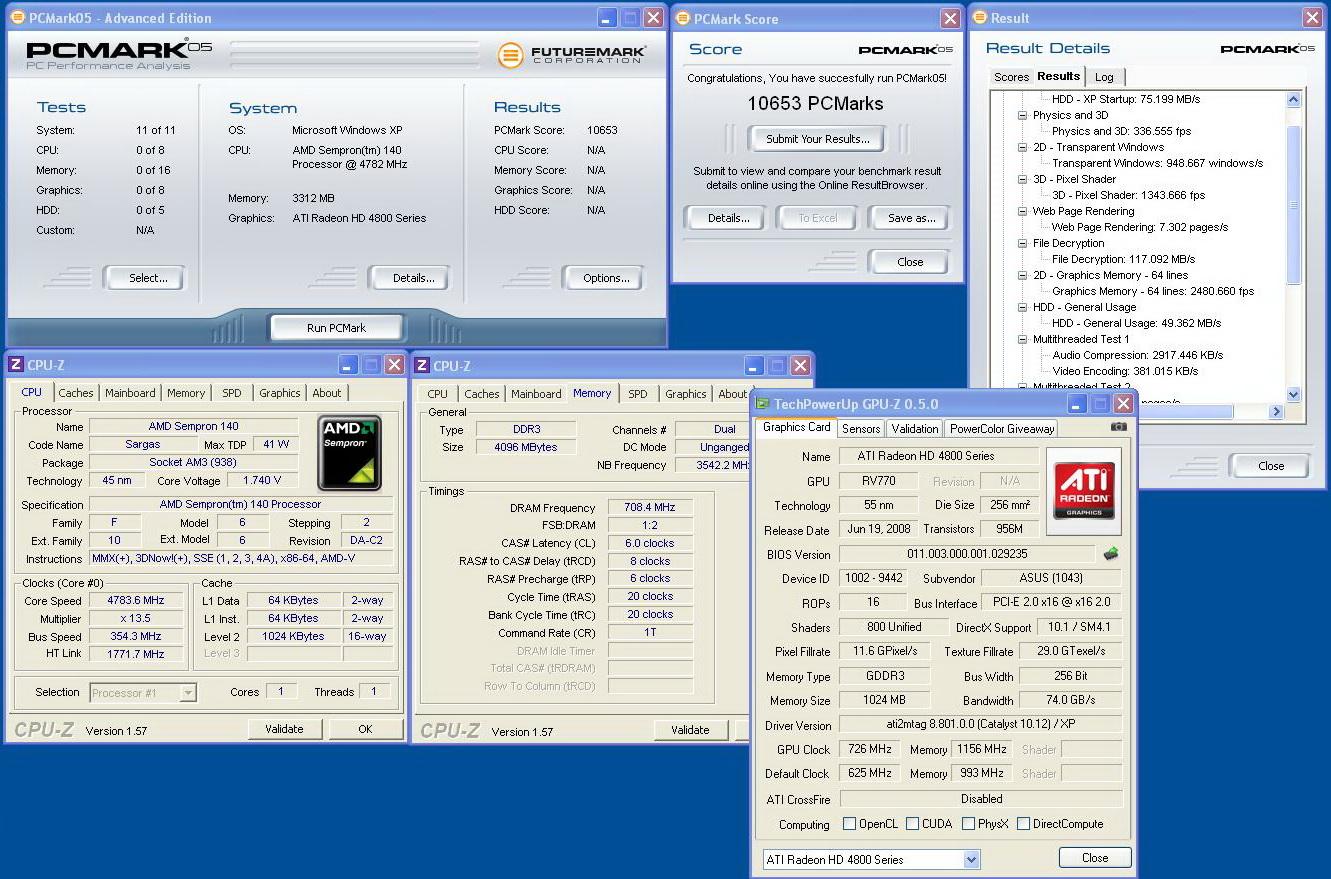
Task: Click the CPU-Z title icon in CPU tab window
Action: pos(17,365)
